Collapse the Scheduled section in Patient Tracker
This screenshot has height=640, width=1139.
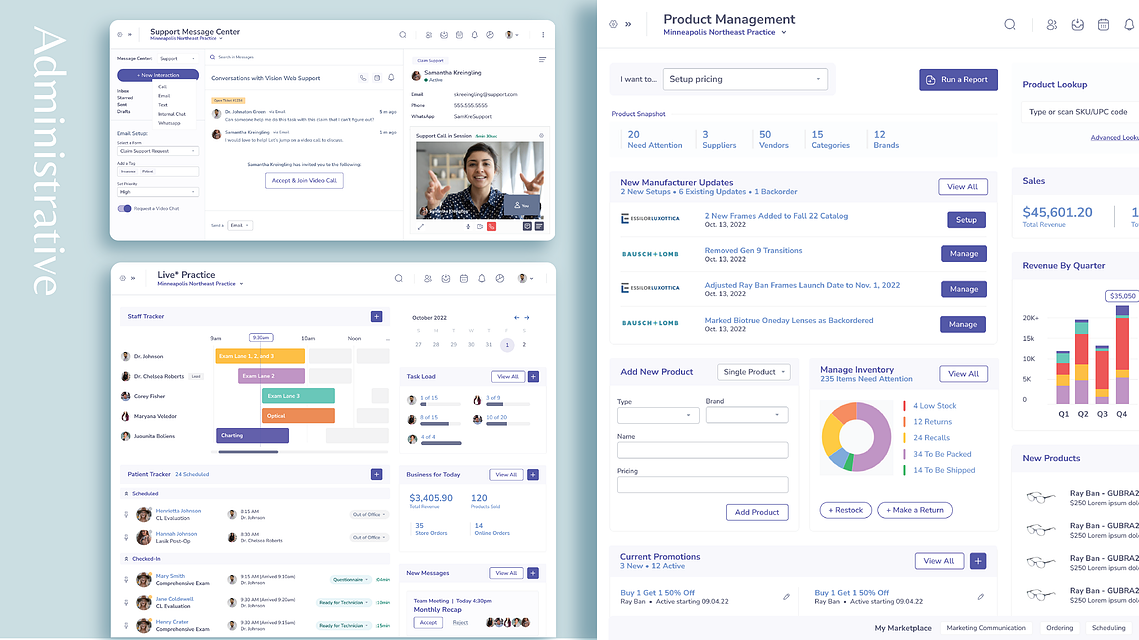[126, 493]
